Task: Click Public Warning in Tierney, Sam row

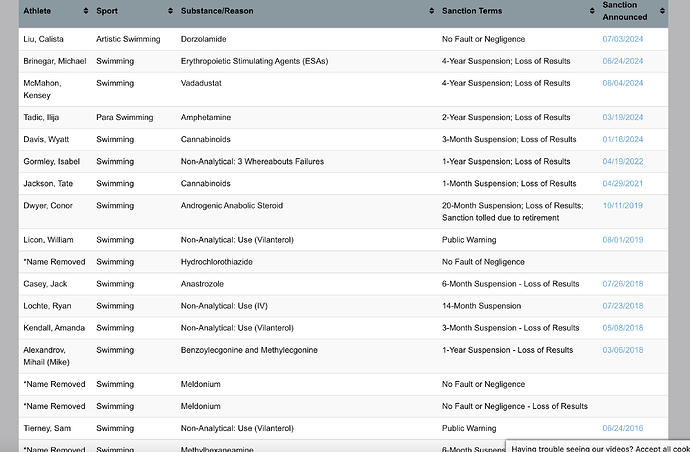Action: click(469, 428)
